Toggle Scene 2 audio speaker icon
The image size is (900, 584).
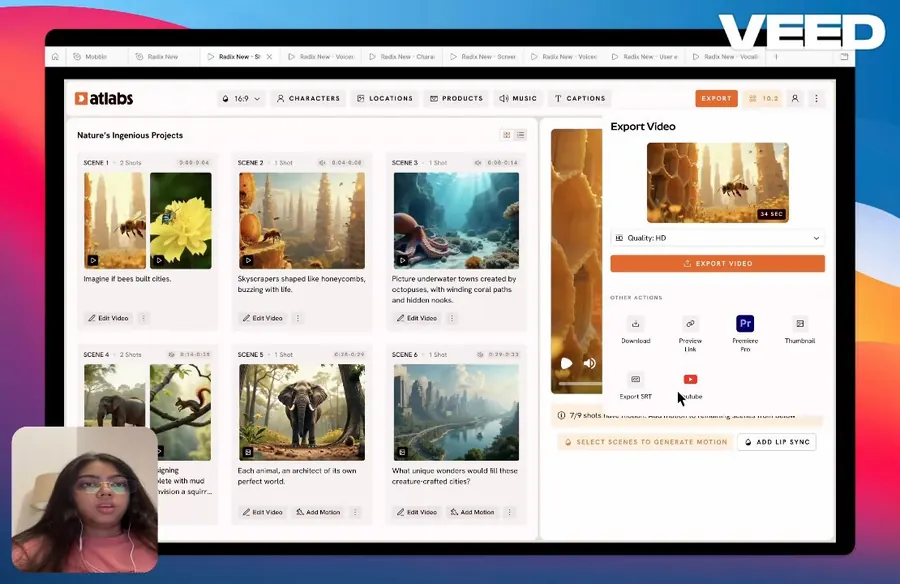pos(322,163)
